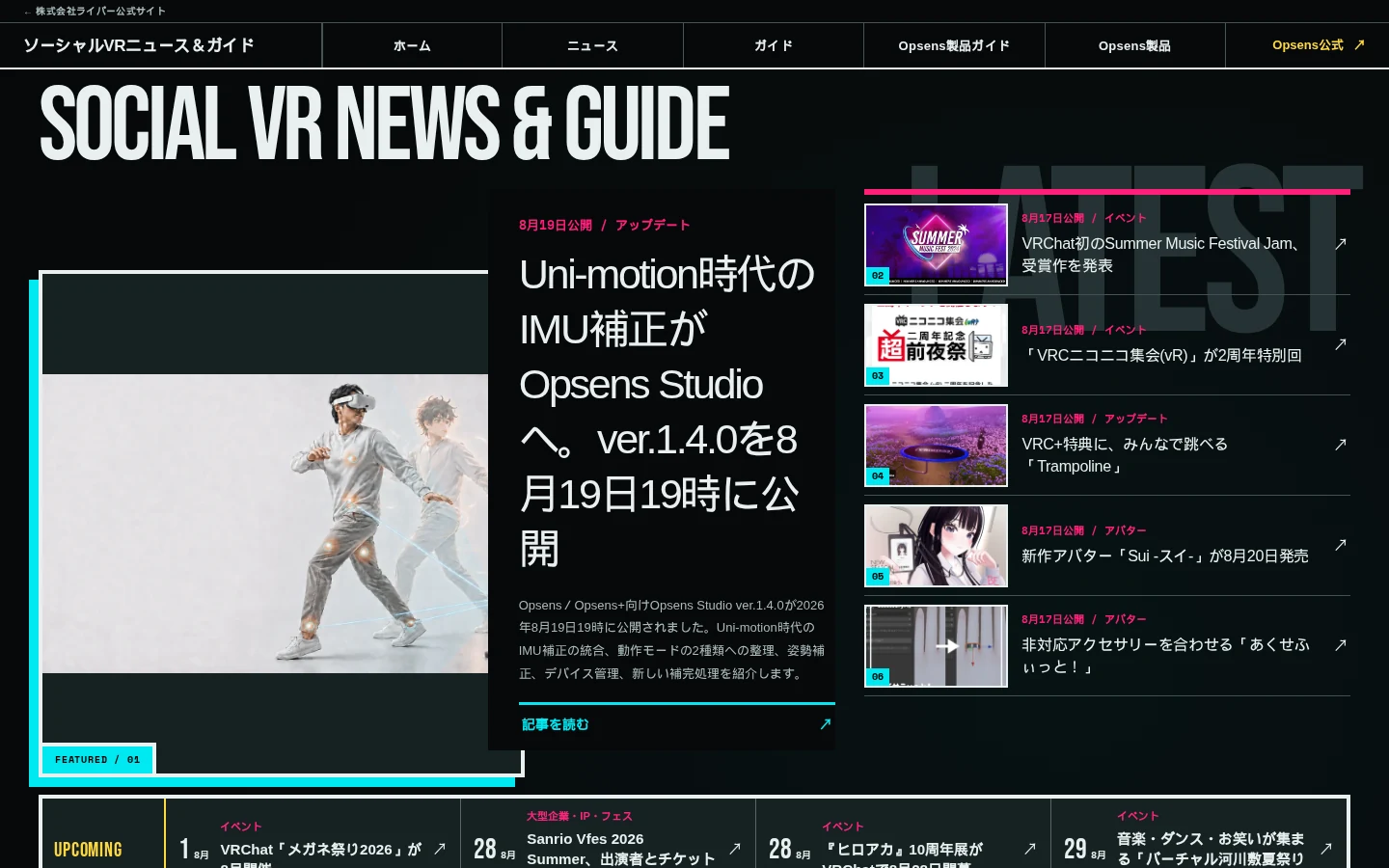The width and height of the screenshot is (1389, 868).
Task: Open 新作アバター Sui -スイ- article
Action: click(x=1165, y=556)
